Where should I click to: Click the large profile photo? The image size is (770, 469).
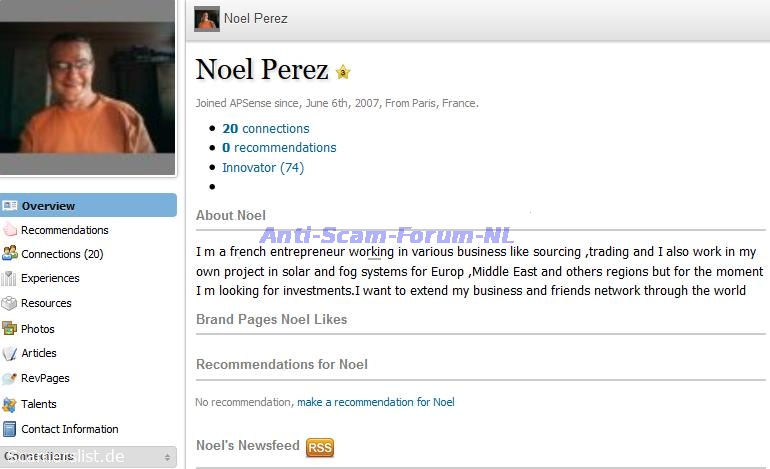[x=87, y=77]
